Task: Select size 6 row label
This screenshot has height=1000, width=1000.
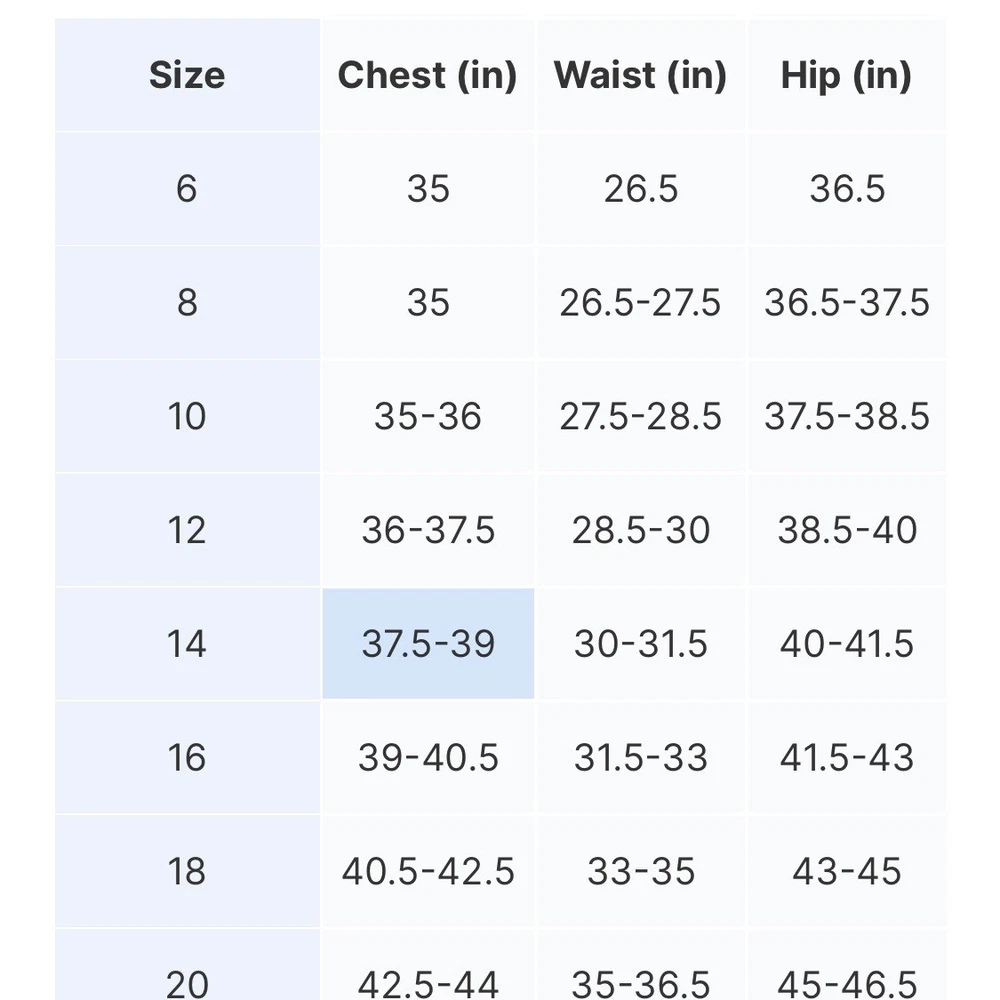Action: click(x=187, y=189)
